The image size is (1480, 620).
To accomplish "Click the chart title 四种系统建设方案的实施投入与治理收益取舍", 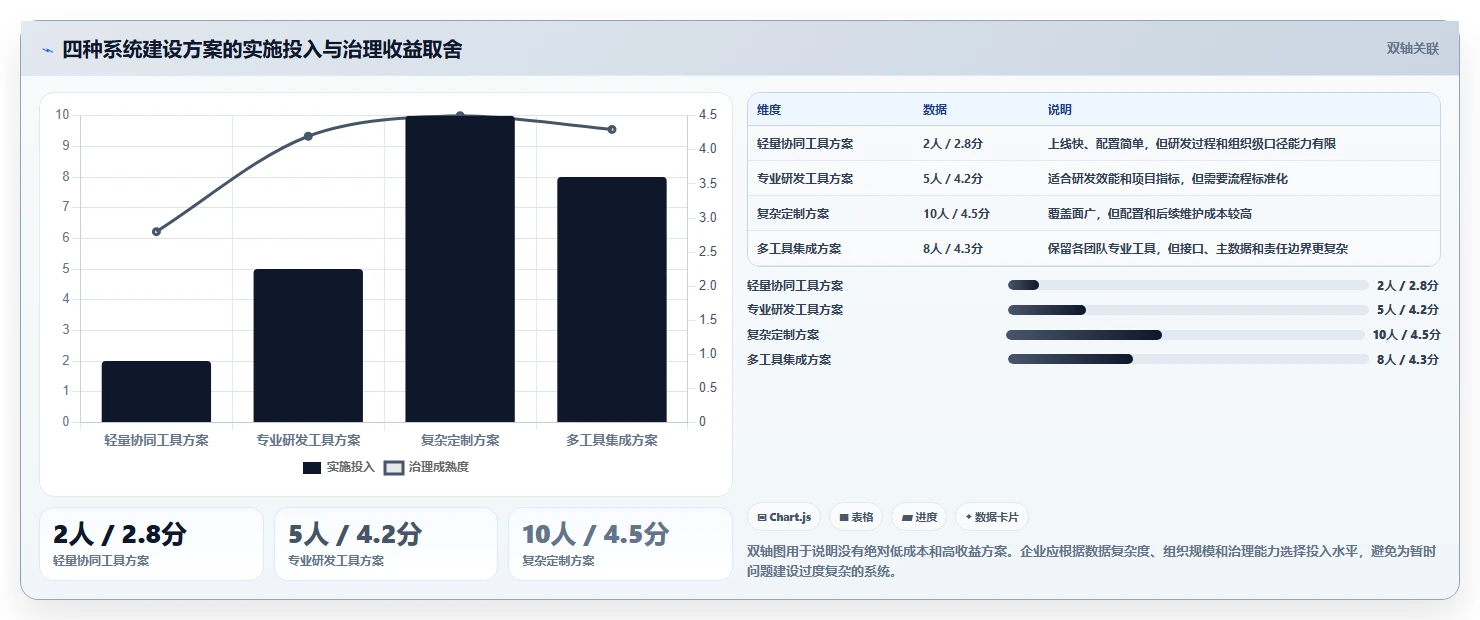I will click(x=262, y=50).
